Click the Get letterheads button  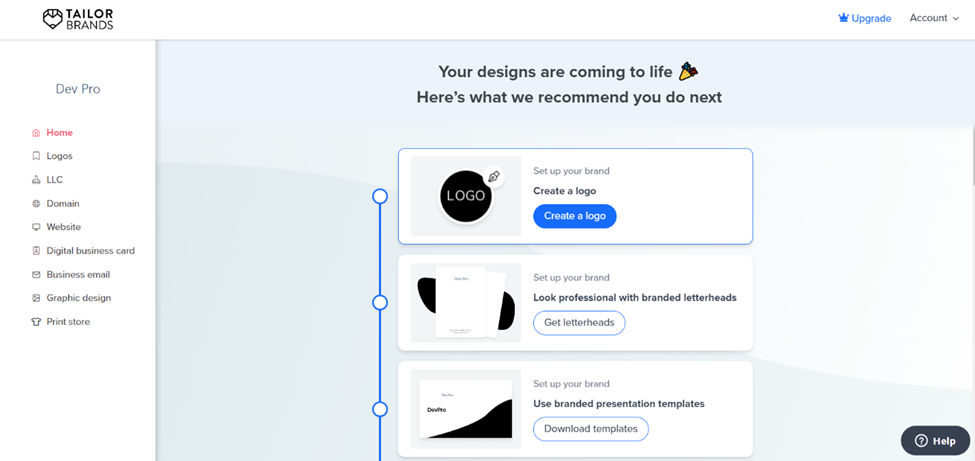(579, 323)
